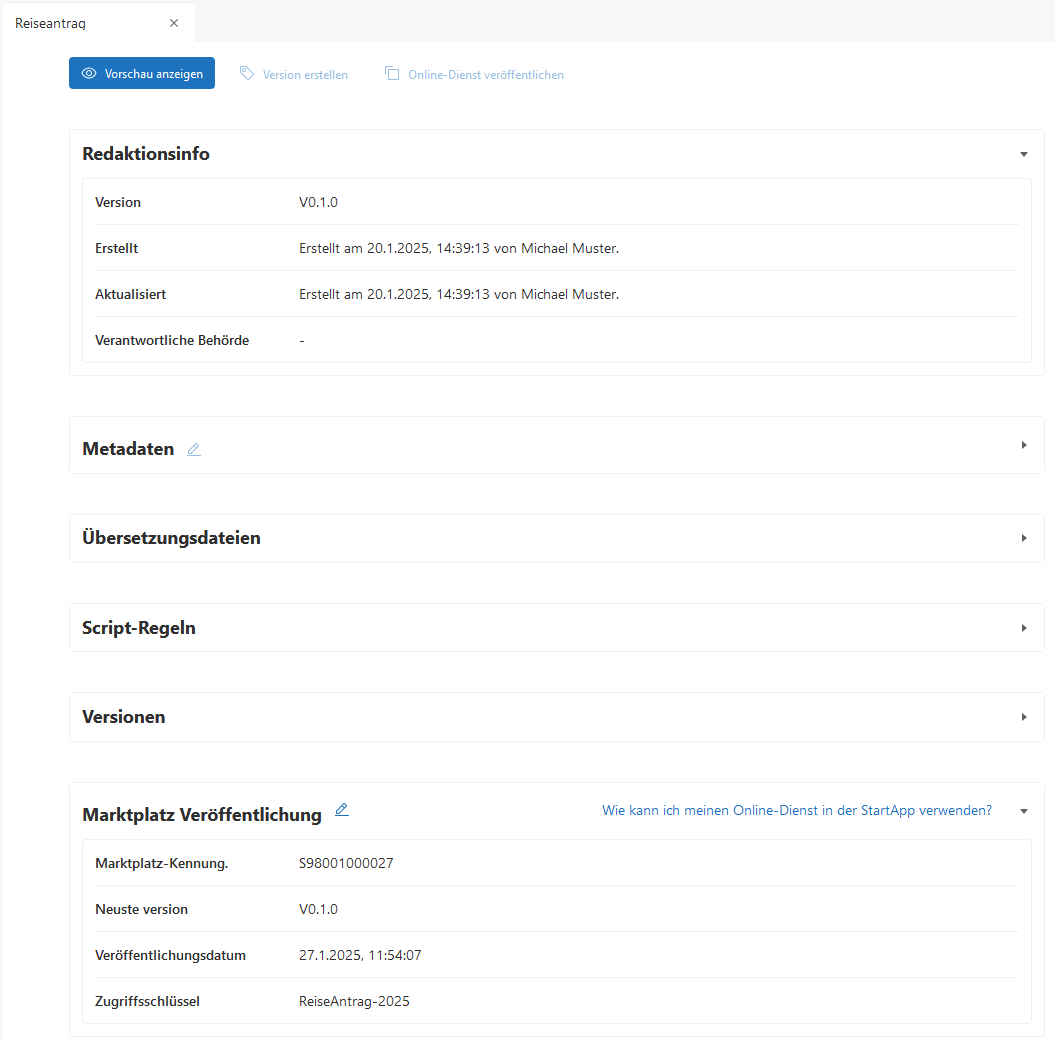Image resolution: width=1054 pixels, height=1041 pixels.
Task: Expand the Script-Regeln section arrow
Action: tap(1023, 628)
